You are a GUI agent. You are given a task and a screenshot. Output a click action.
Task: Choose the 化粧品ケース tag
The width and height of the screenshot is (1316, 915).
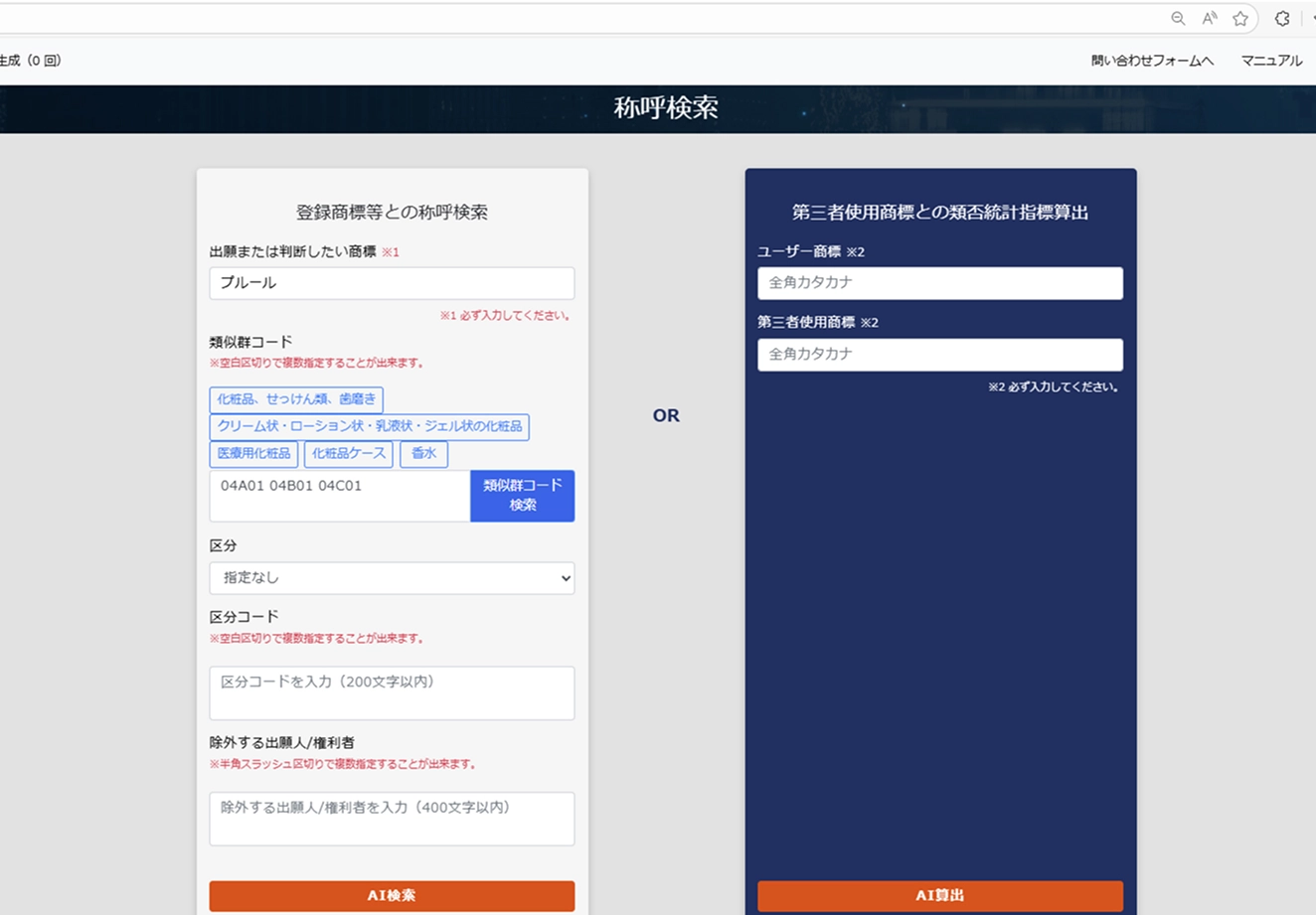(348, 454)
